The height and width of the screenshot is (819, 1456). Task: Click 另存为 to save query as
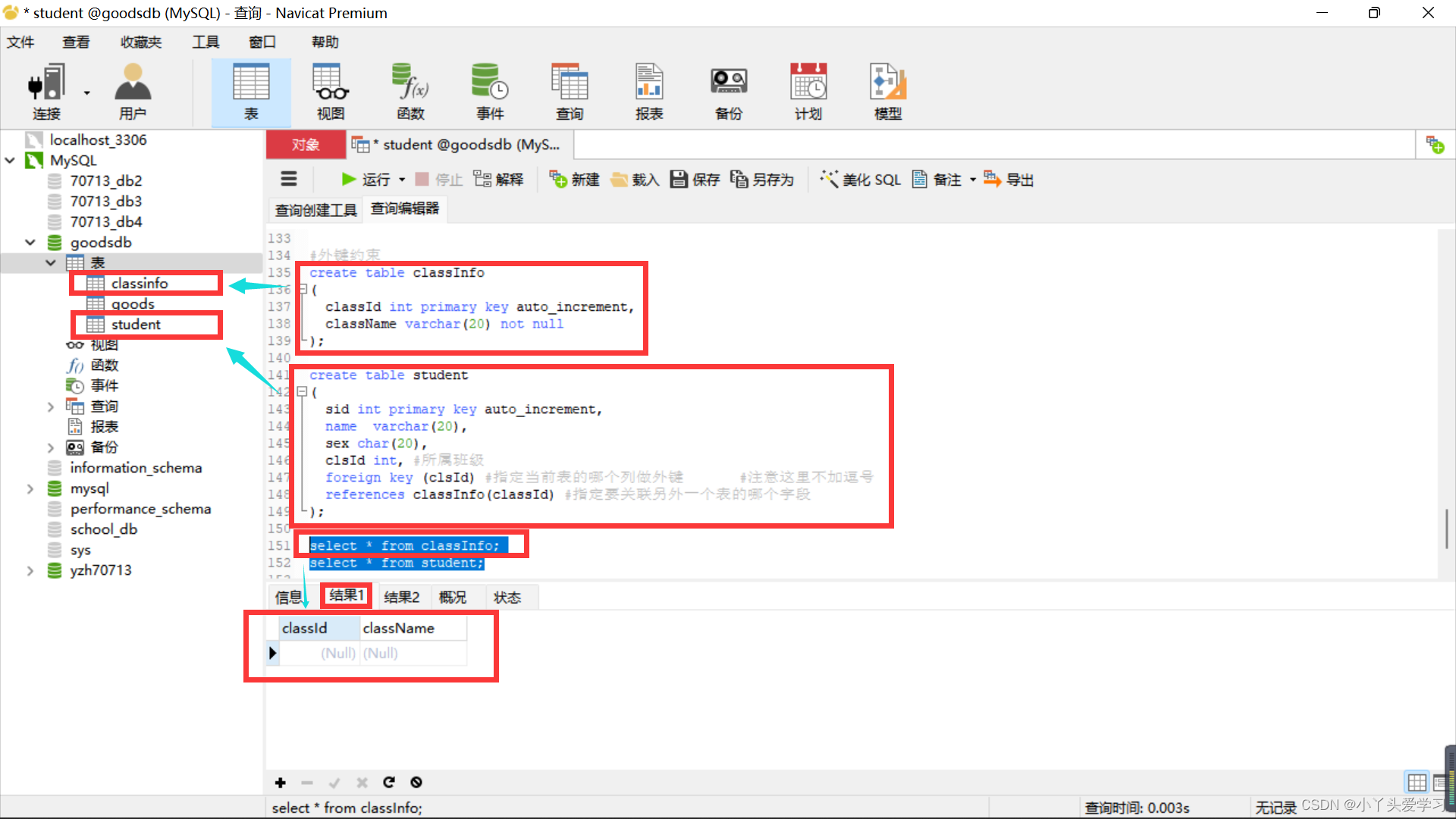762,180
